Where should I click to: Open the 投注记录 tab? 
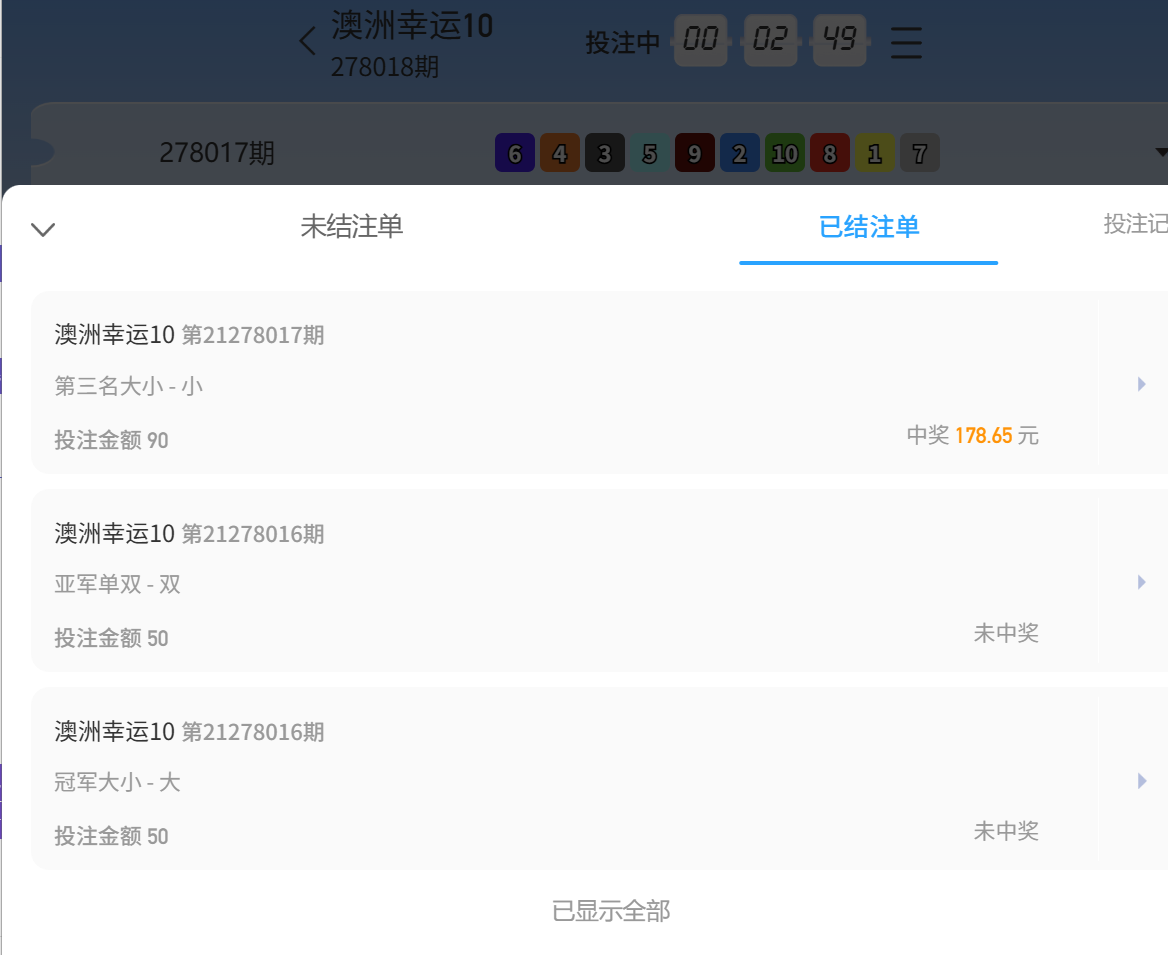(1136, 225)
